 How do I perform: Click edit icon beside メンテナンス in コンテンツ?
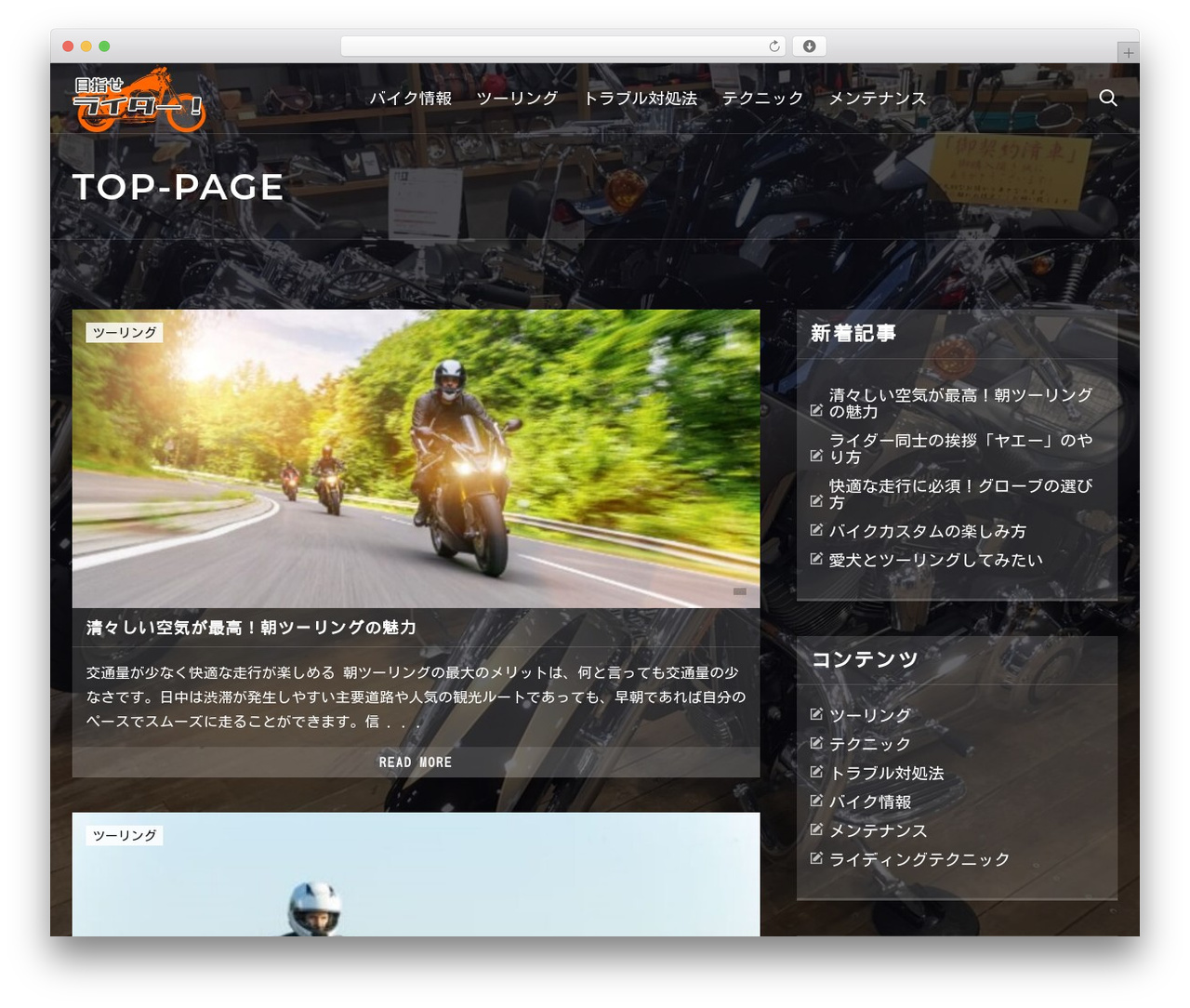click(816, 829)
